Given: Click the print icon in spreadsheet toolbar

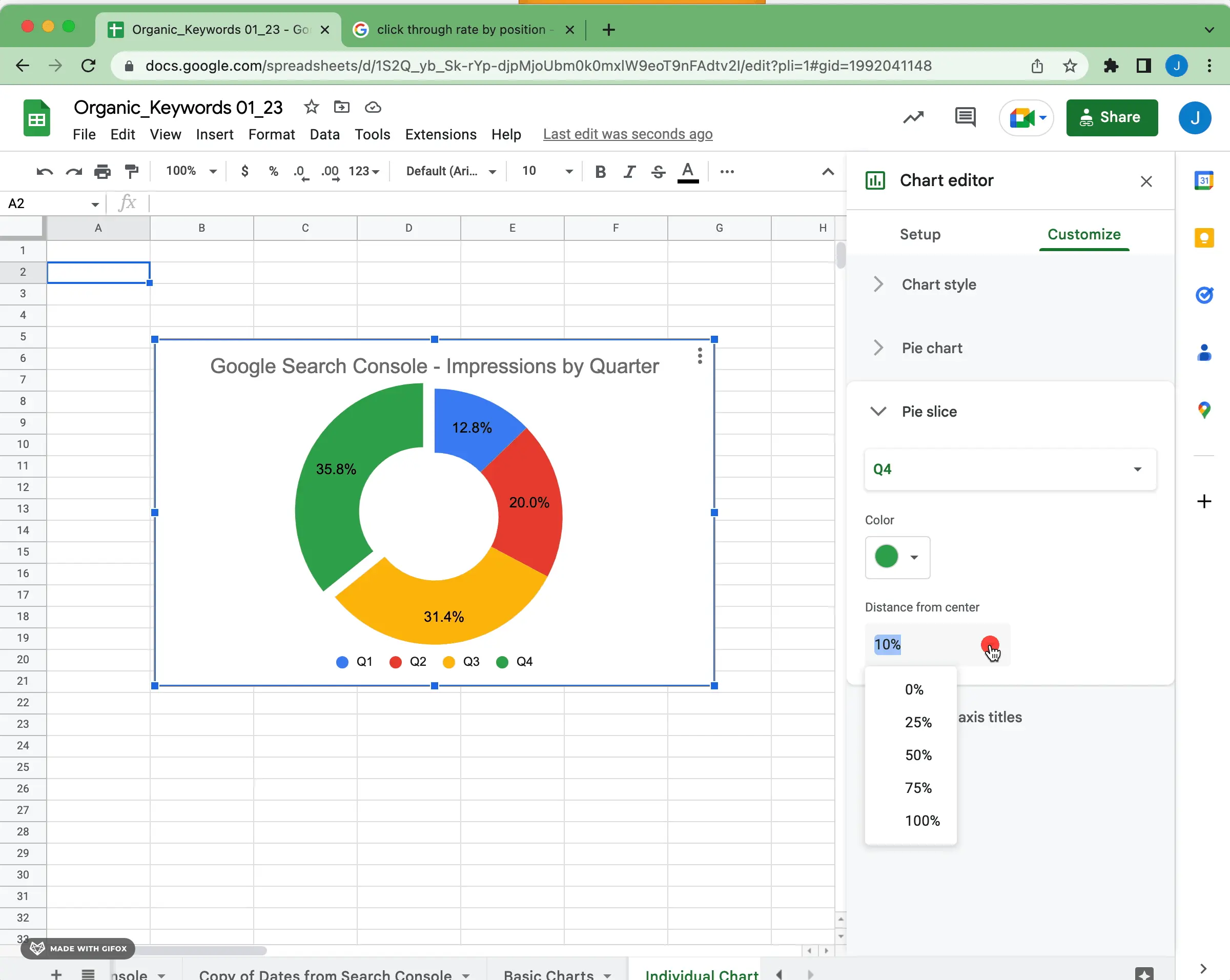Looking at the screenshot, I should pyautogui.click(x=102, y=172).
